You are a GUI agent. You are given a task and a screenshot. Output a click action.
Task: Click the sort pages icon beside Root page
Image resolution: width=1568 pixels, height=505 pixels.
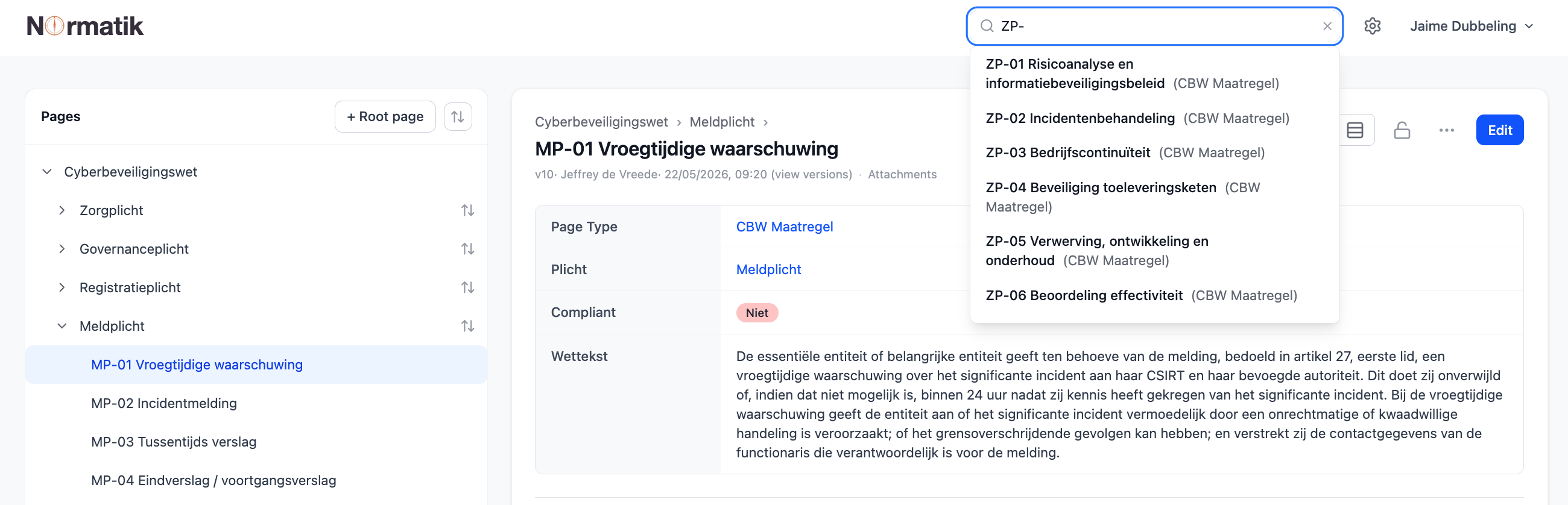458,117
